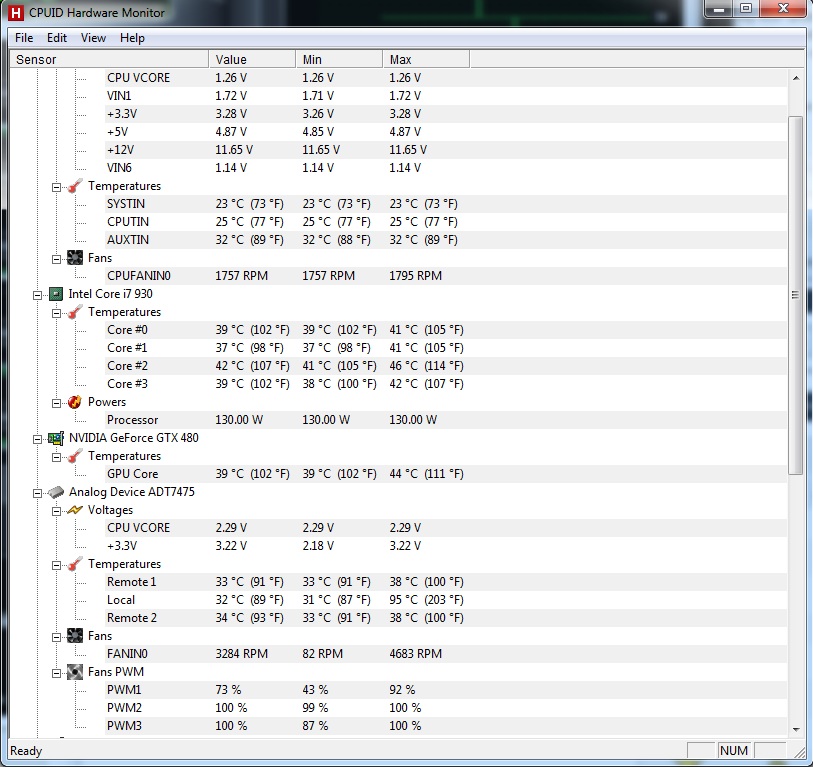This screenshot has width=813, height=767.
Task: Select the PWM1 row
Action: click(x=446, y=690)
